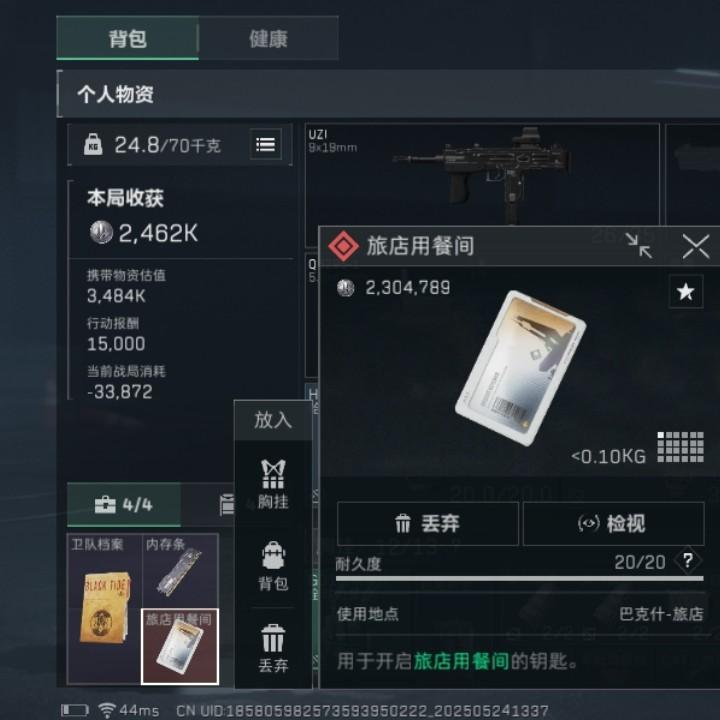Click the UZI weapon slot
This screenshot has width=720, height=720.
(x=482, y=174)
